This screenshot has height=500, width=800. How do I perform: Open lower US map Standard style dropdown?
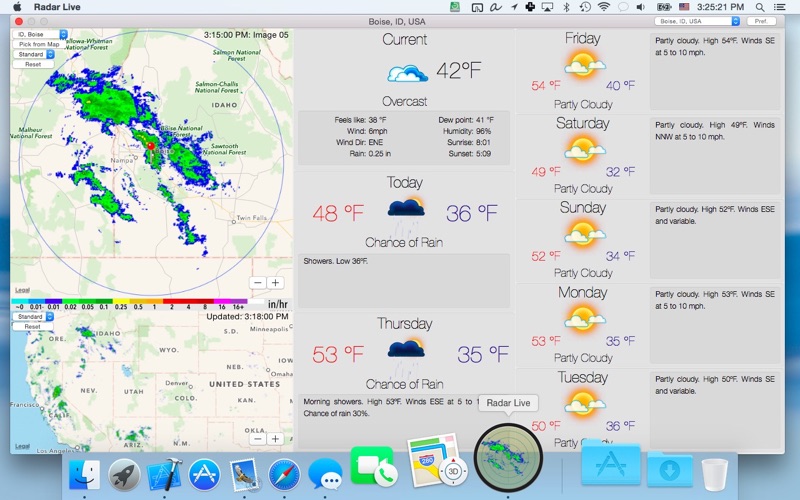[x=33, y=316]
